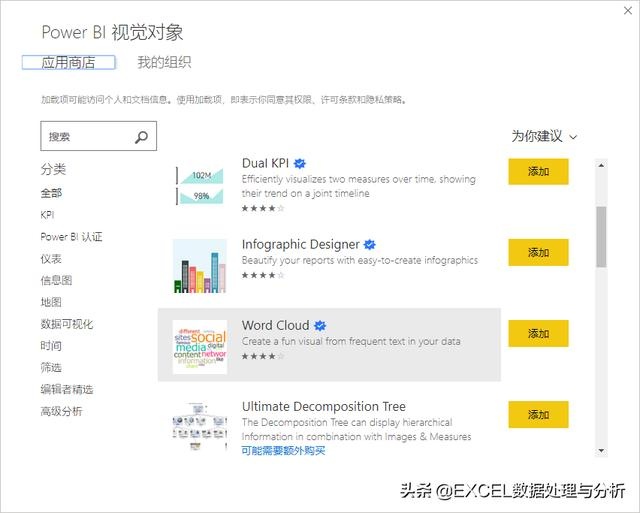Open the 为你建议 sort dropdown

click(544, 136)
